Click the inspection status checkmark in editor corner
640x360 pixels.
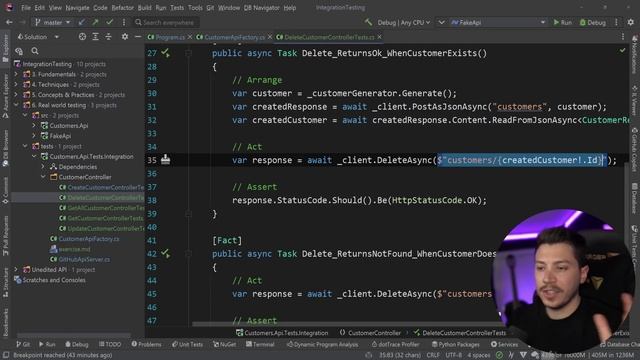point(622,50)
